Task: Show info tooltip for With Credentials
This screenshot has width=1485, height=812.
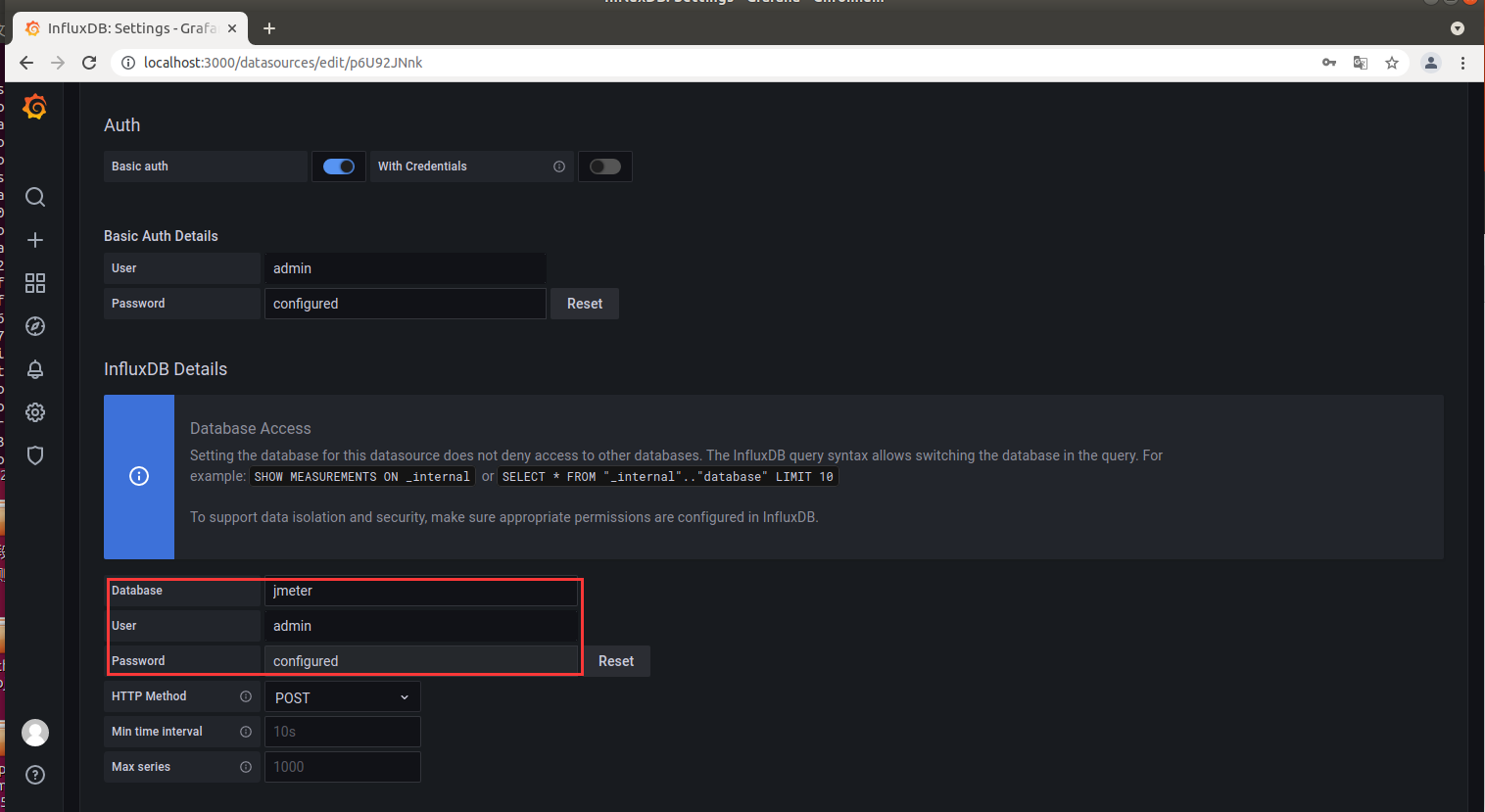Action: tap(559, 167)
